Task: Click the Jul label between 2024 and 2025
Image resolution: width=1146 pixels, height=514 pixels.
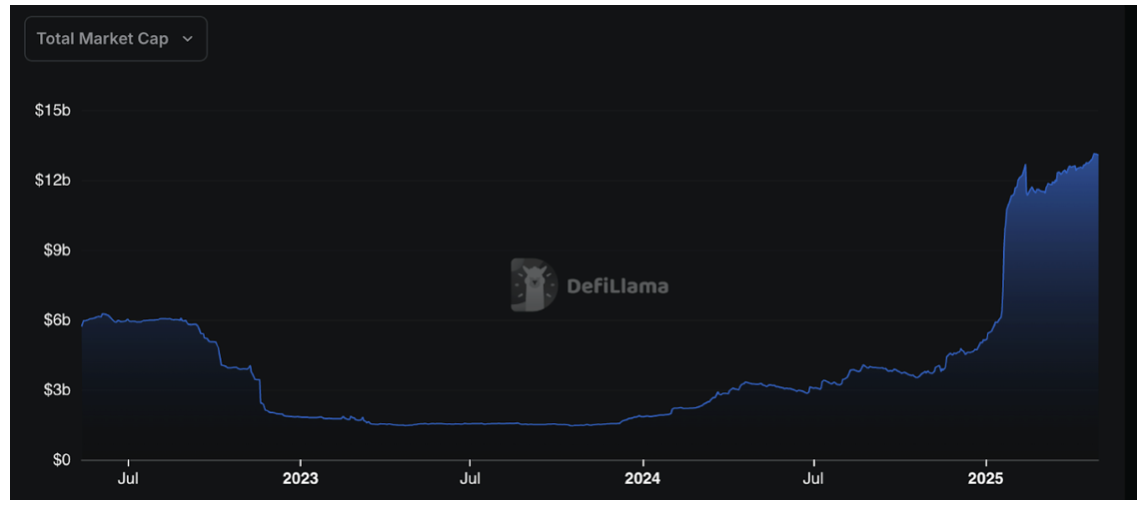Action: (x=813, y=480)
